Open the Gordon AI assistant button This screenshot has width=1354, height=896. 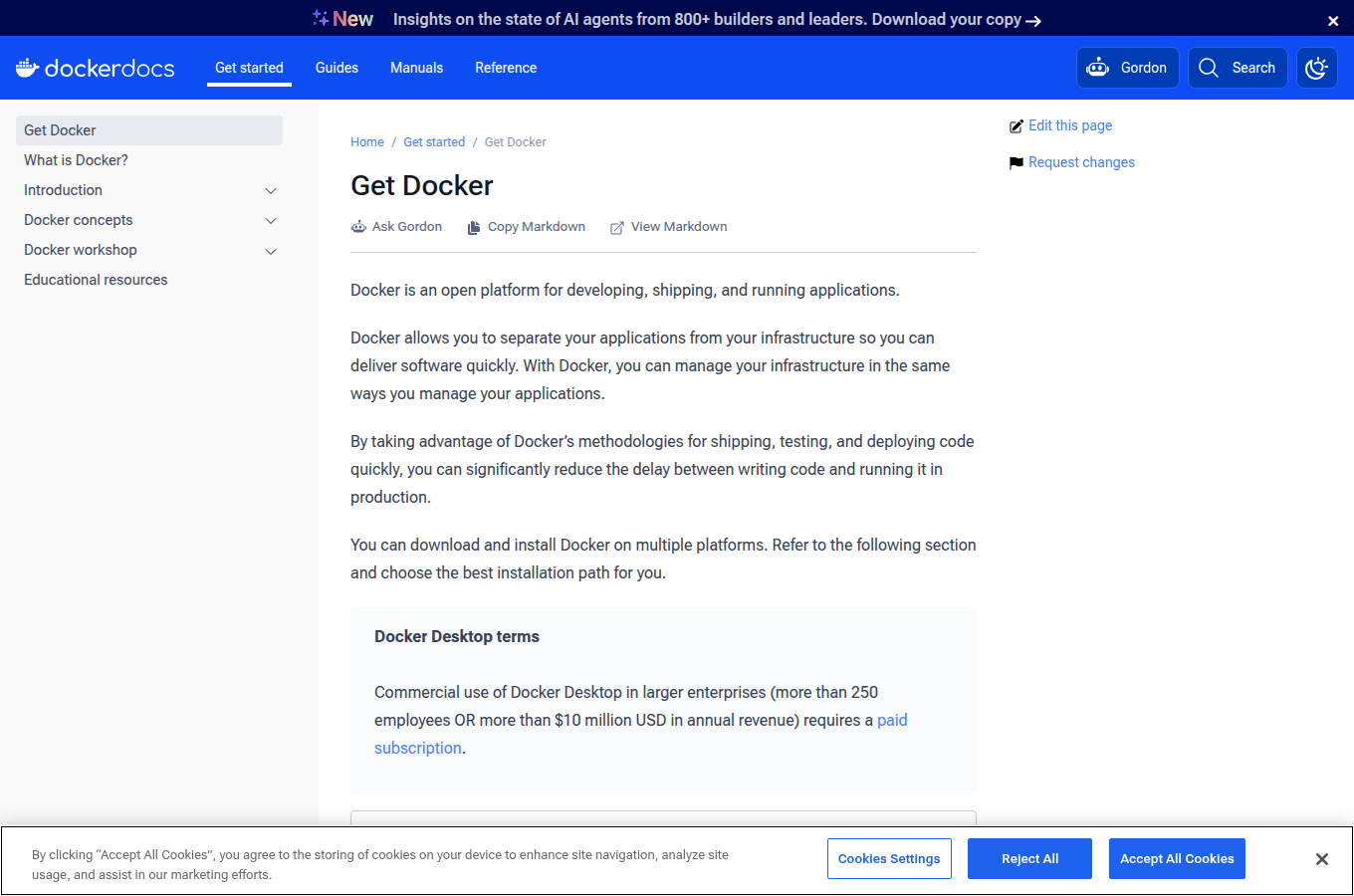tap(1128, 68)
